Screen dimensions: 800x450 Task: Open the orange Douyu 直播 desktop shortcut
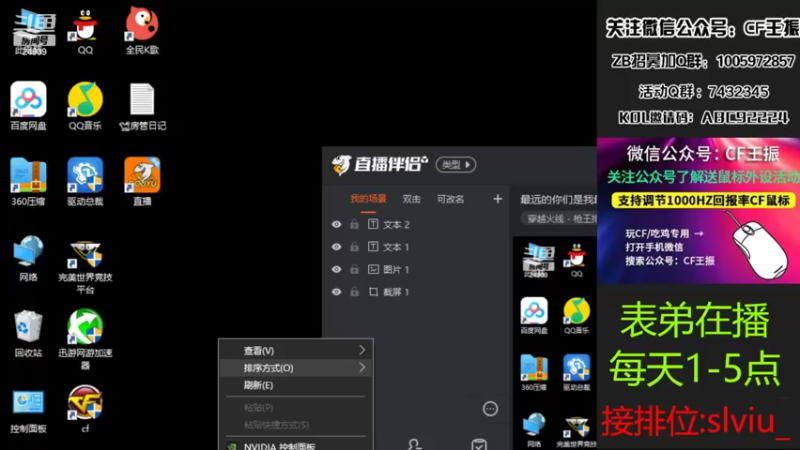pyautogui.click(x=142, y=182)
